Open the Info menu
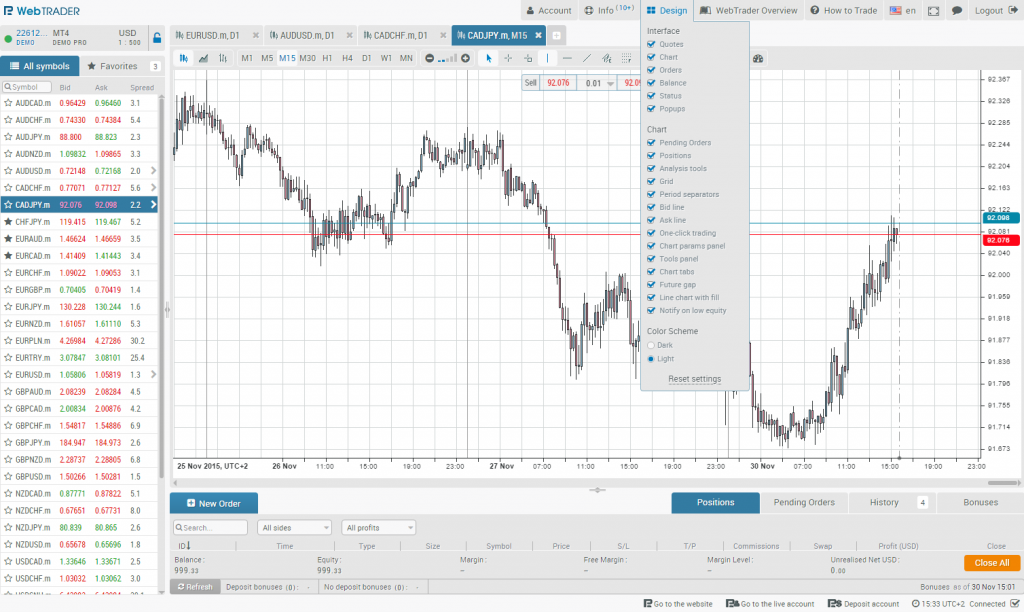1024x612 pixels. tap(609, 10)
